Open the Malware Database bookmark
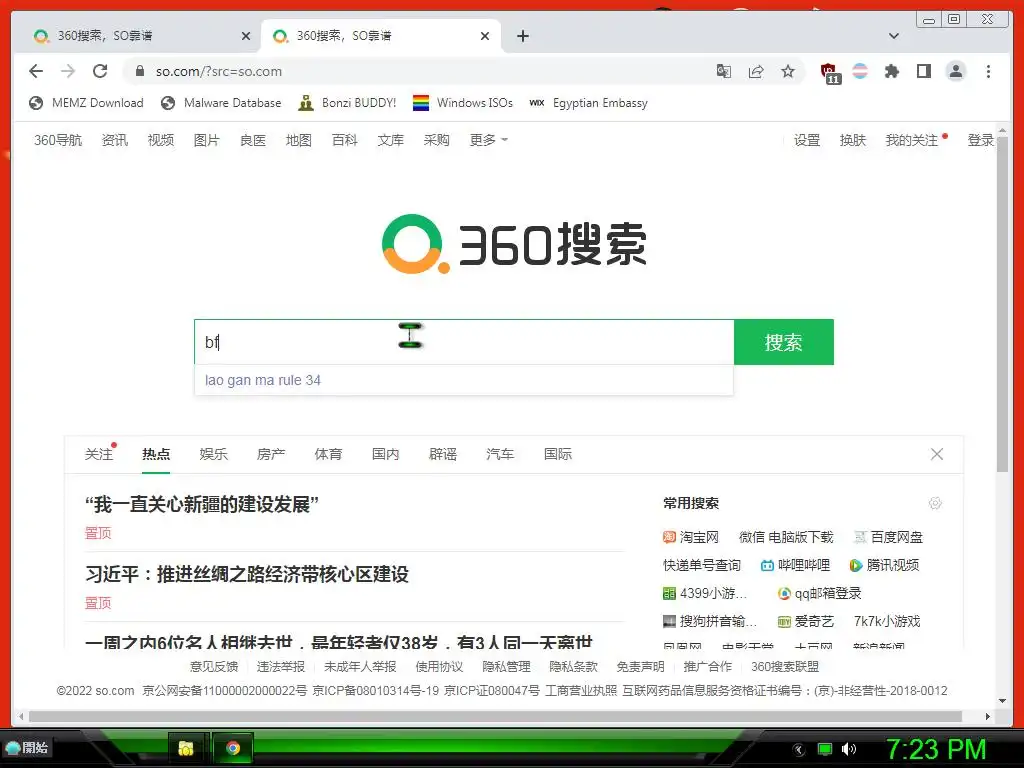 point(221,103)
